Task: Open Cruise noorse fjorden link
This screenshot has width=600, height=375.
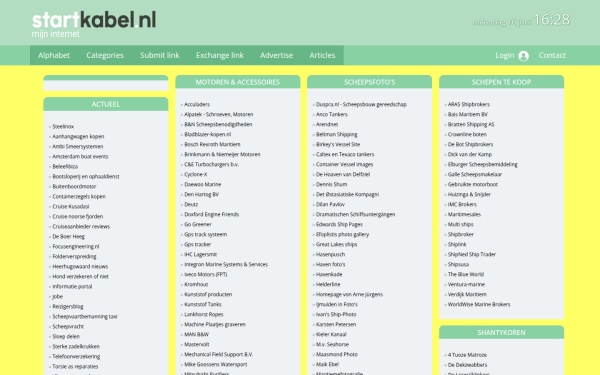Action: [x=78, y=216]
